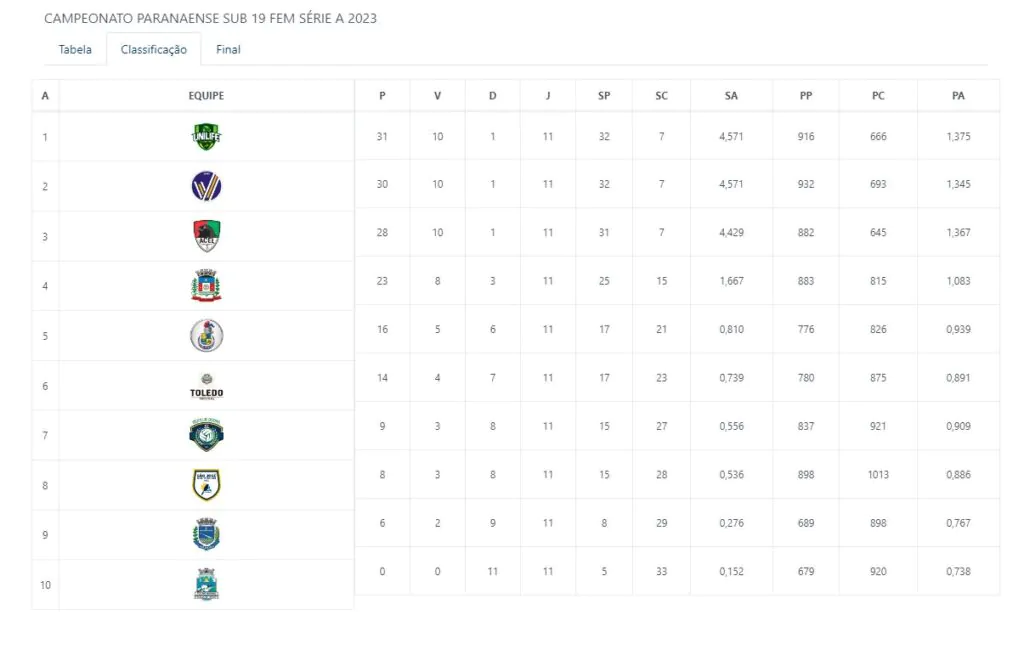Click the P points column header
The height and width of the screenshot is (655, 1024).
382,96
